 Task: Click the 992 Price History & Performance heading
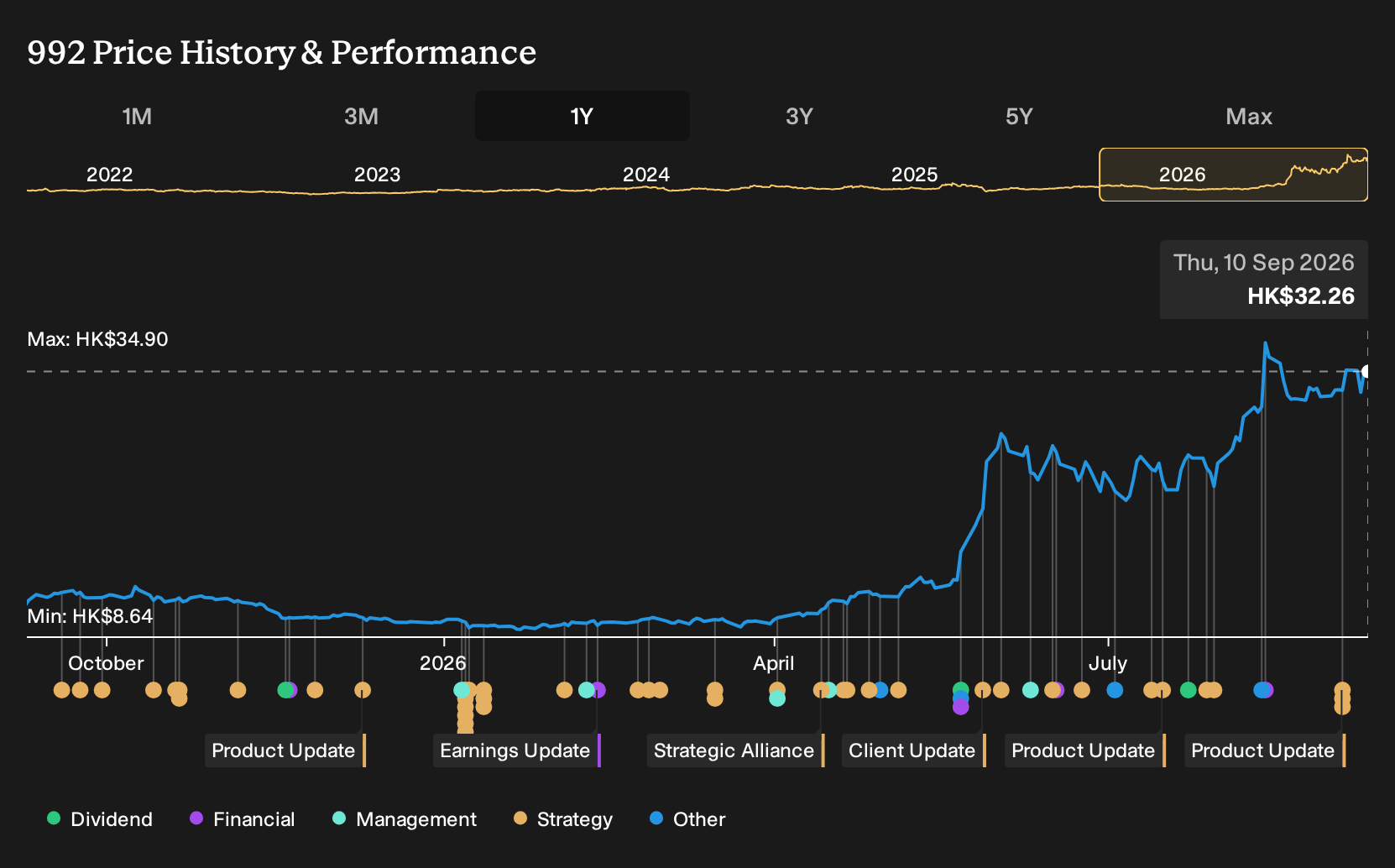pos(282,52)
